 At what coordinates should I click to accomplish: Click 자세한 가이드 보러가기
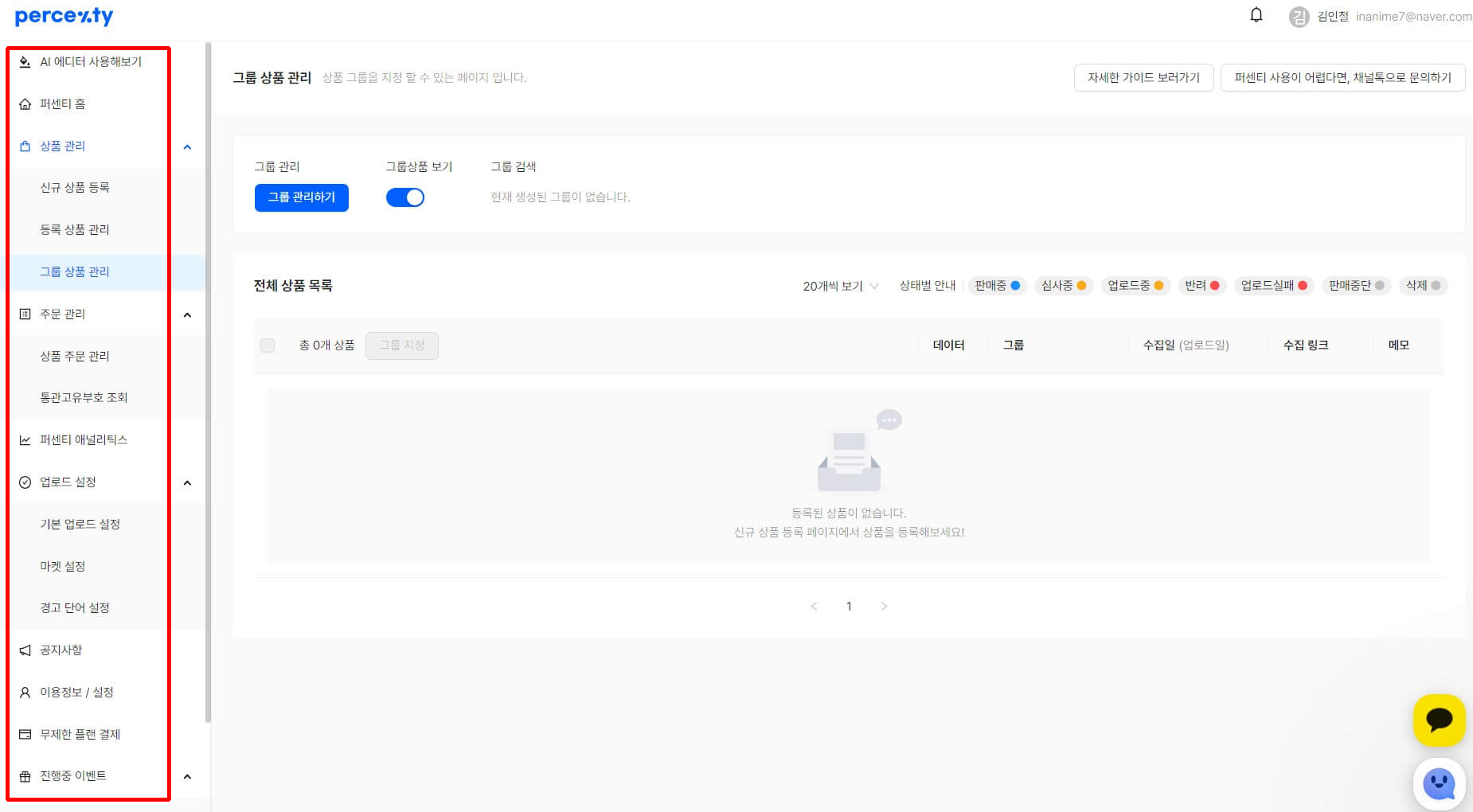[1143, 77]
